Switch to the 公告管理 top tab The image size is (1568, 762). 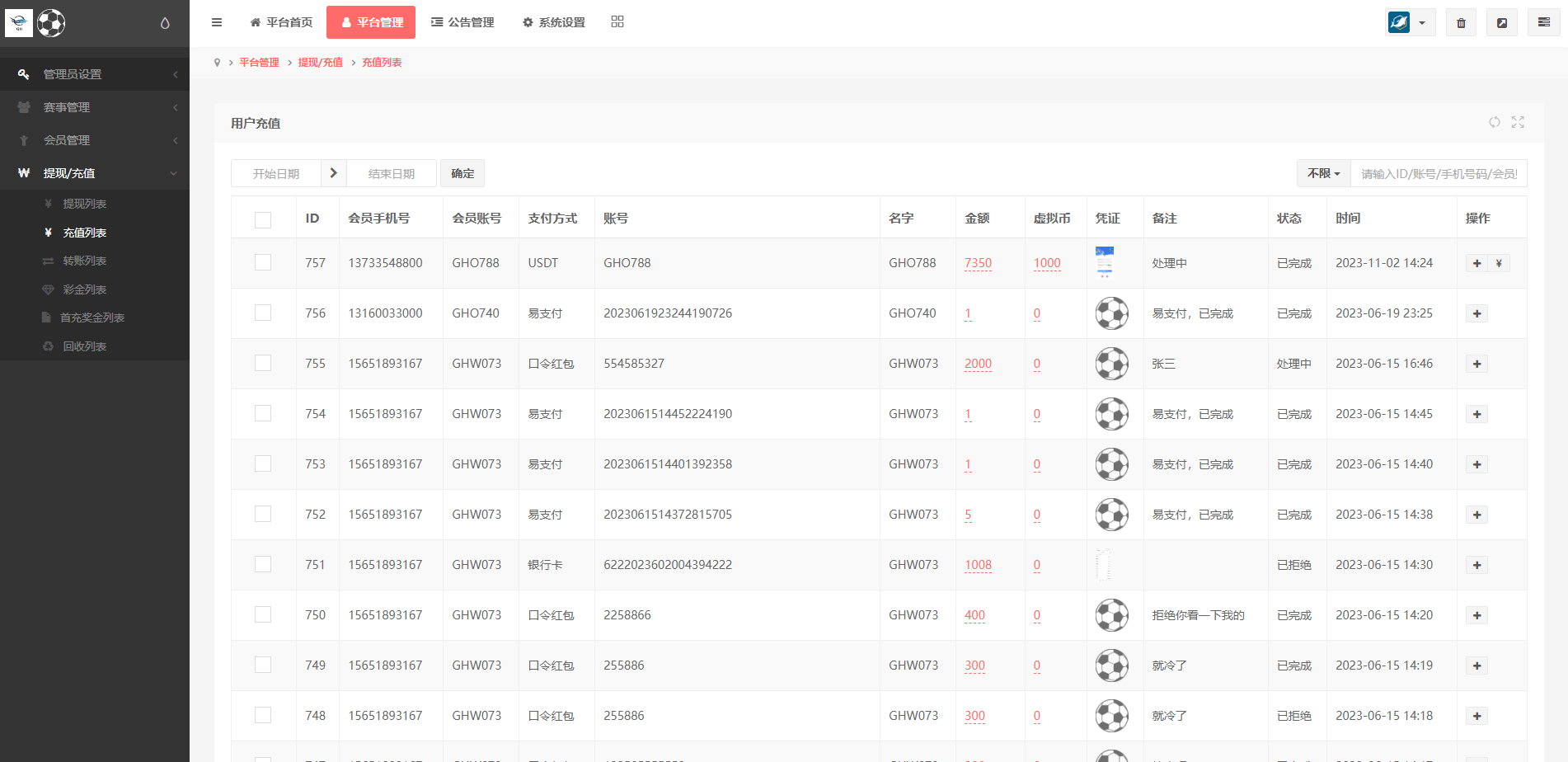coord(462,22)
